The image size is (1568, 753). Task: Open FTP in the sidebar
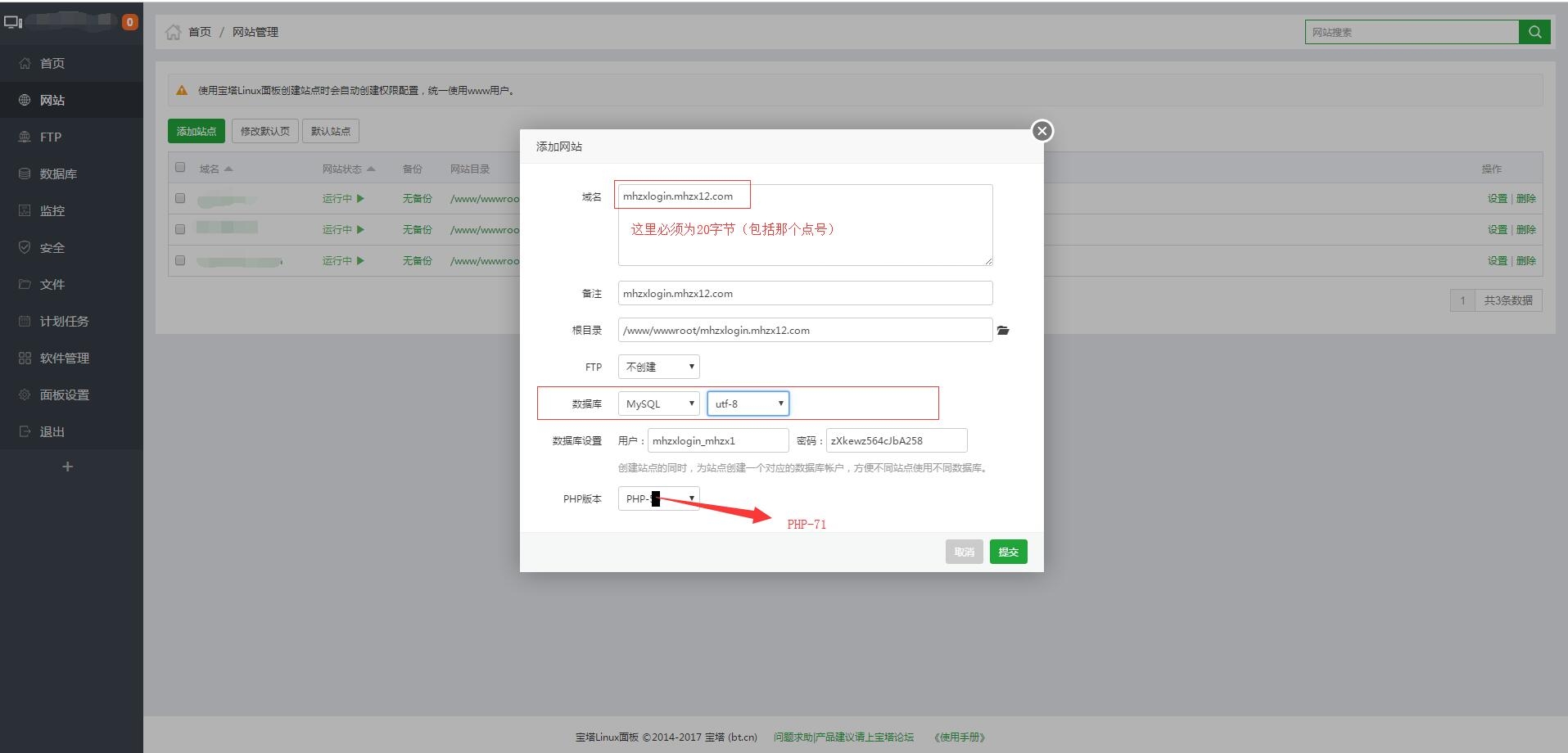(x=71, y=137)
